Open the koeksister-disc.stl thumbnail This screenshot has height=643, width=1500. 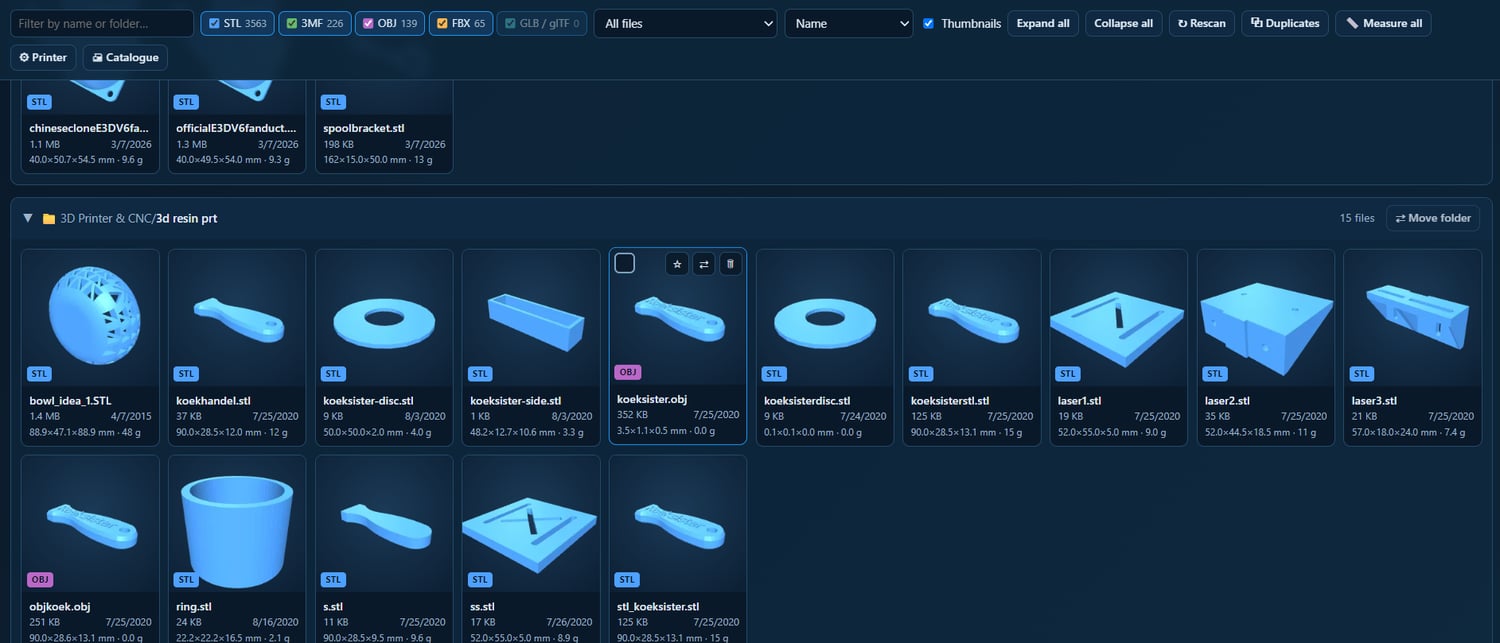(x=384, y=317)
